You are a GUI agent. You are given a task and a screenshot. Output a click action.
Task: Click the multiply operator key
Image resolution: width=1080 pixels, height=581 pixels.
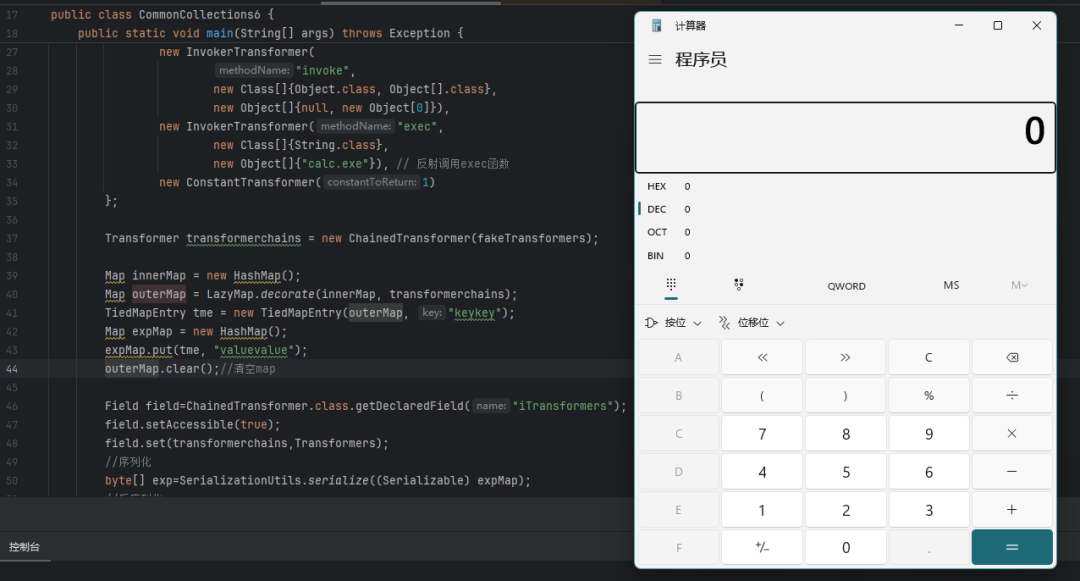point(1012,434)
